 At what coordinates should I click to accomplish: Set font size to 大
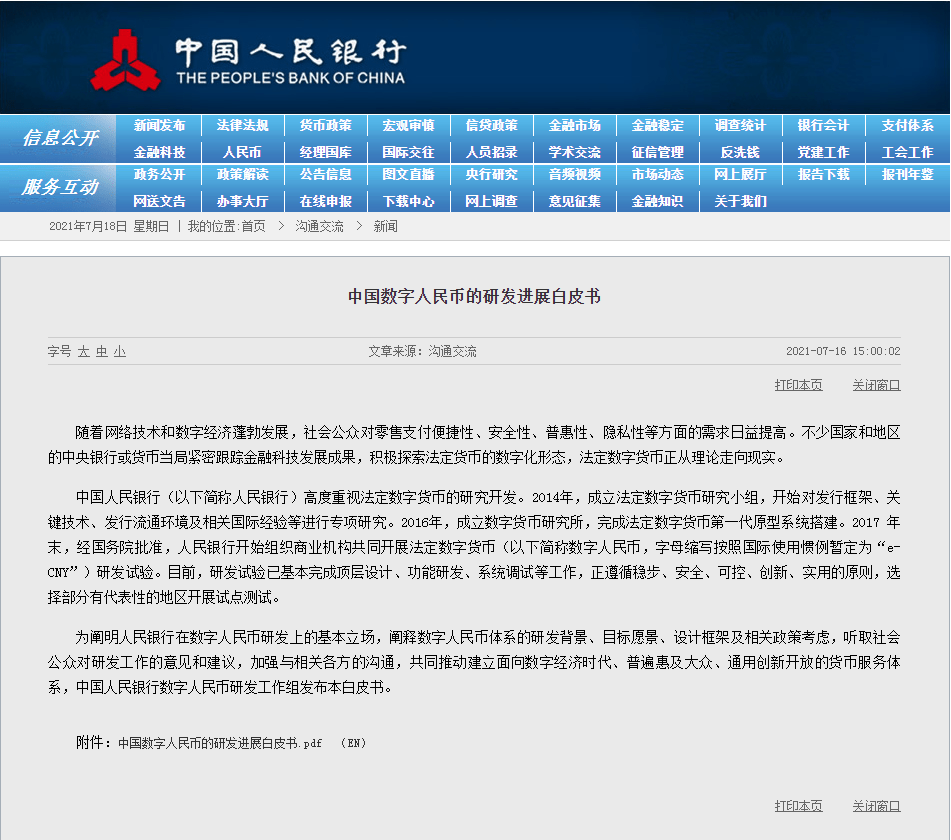[83, 352]
